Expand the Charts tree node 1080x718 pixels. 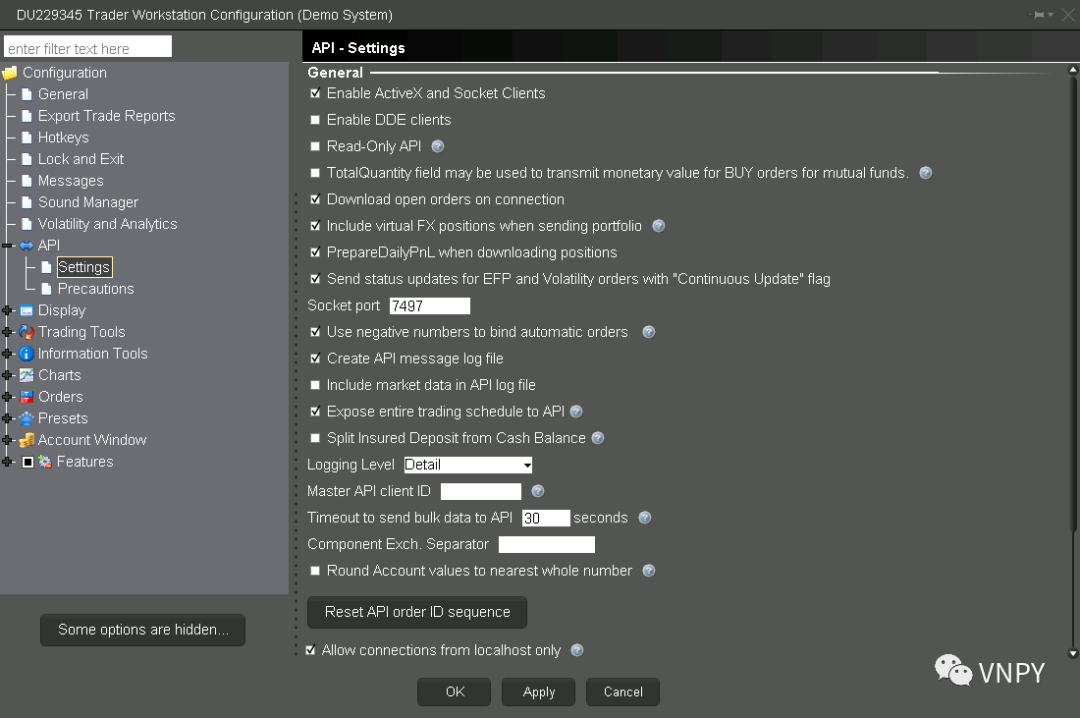click(x=8, y=375)
